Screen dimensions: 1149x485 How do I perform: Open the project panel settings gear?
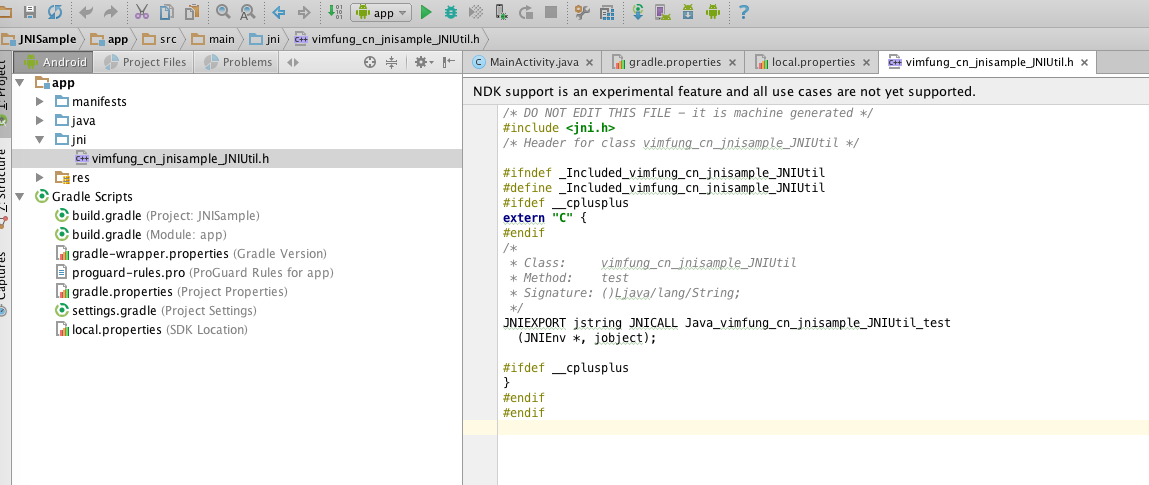[421, 62]
